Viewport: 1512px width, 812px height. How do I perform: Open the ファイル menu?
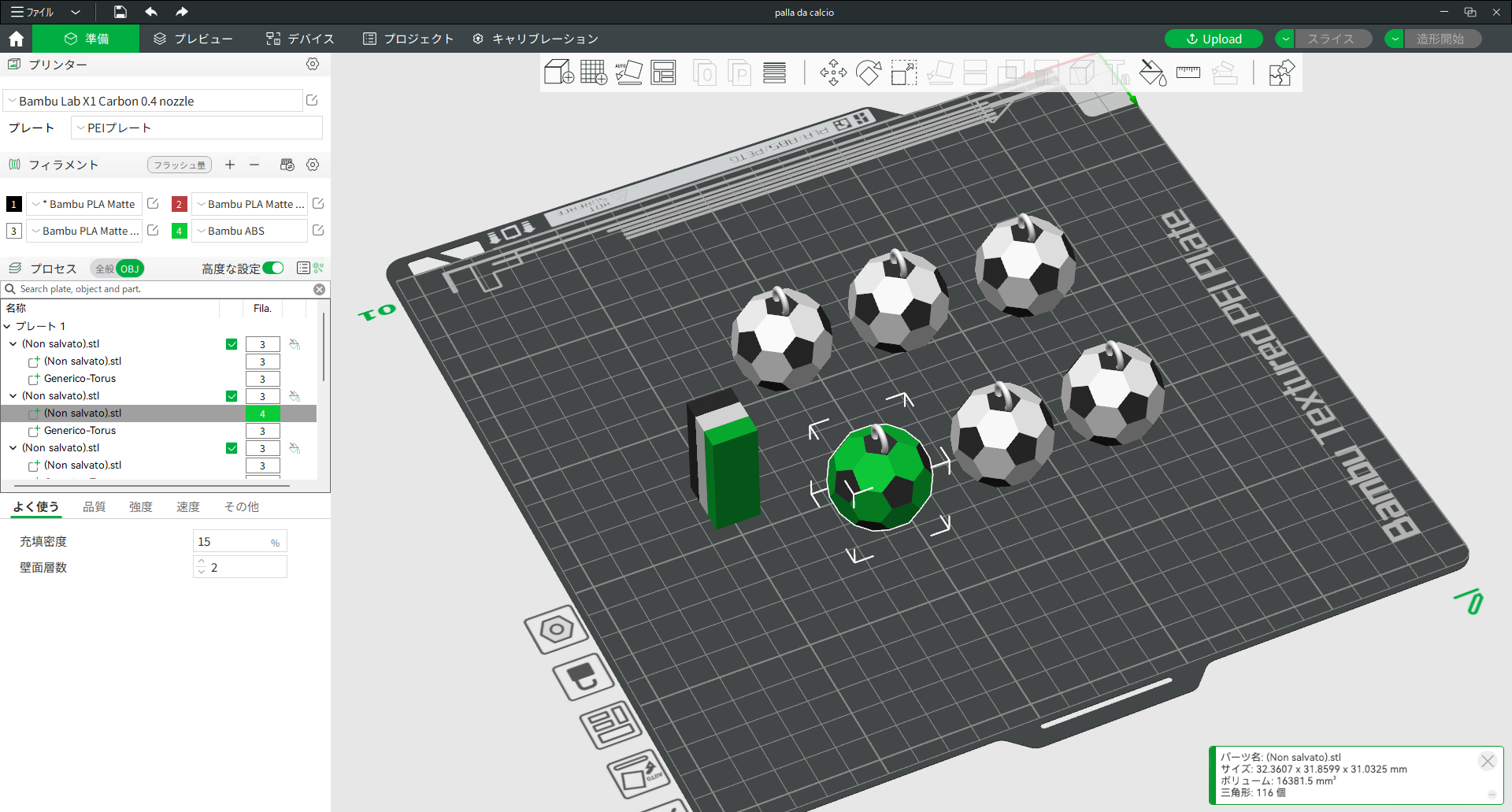31,12
